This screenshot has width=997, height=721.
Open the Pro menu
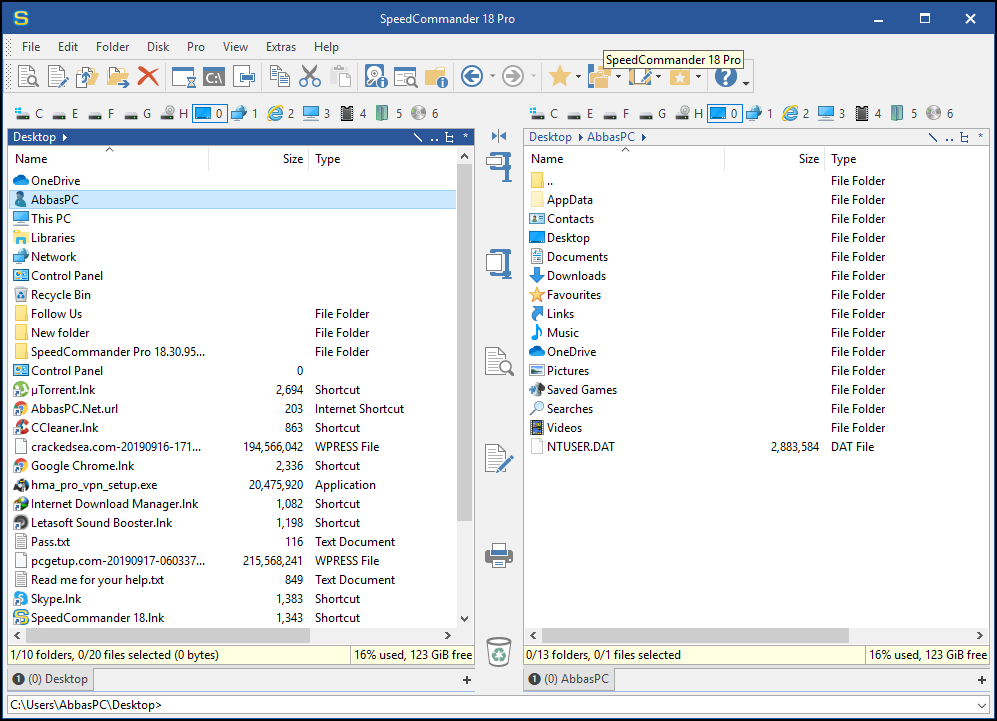pos(196,46)
